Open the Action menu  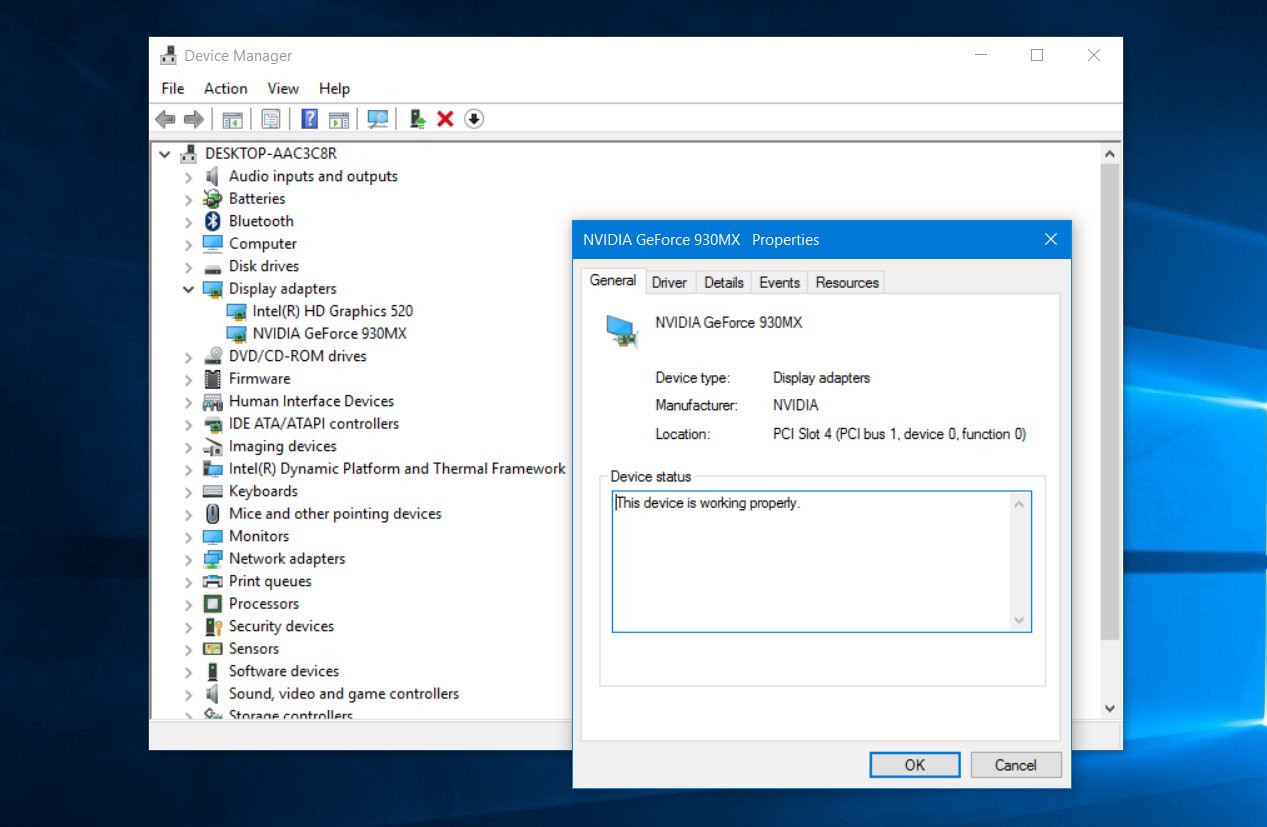[x=225, y=88]
